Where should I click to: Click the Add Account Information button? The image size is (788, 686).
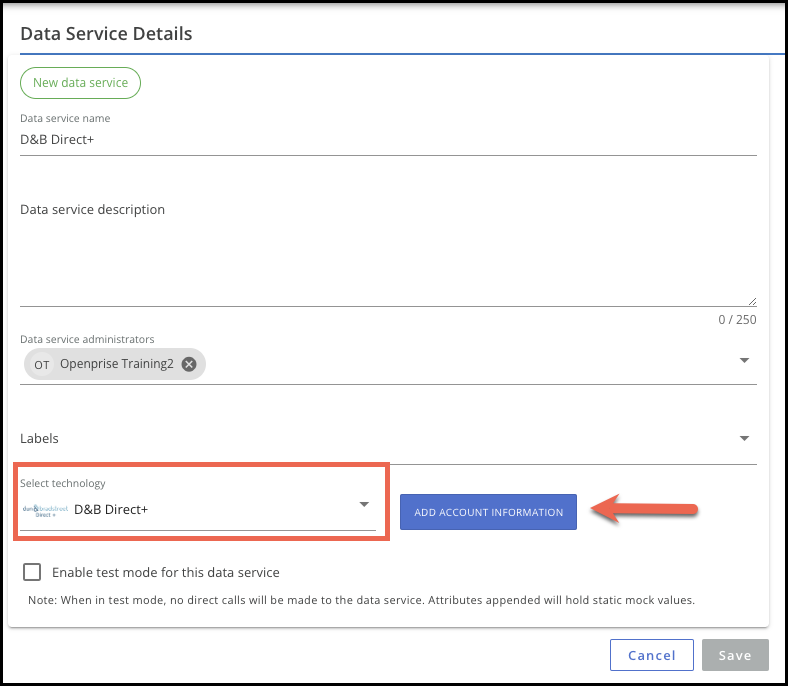coord(488,512)
